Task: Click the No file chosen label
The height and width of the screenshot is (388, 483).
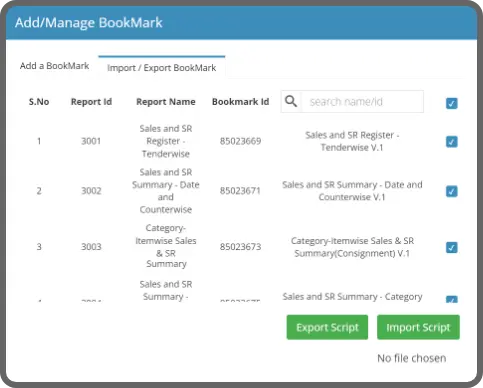Action: (412, 358)
